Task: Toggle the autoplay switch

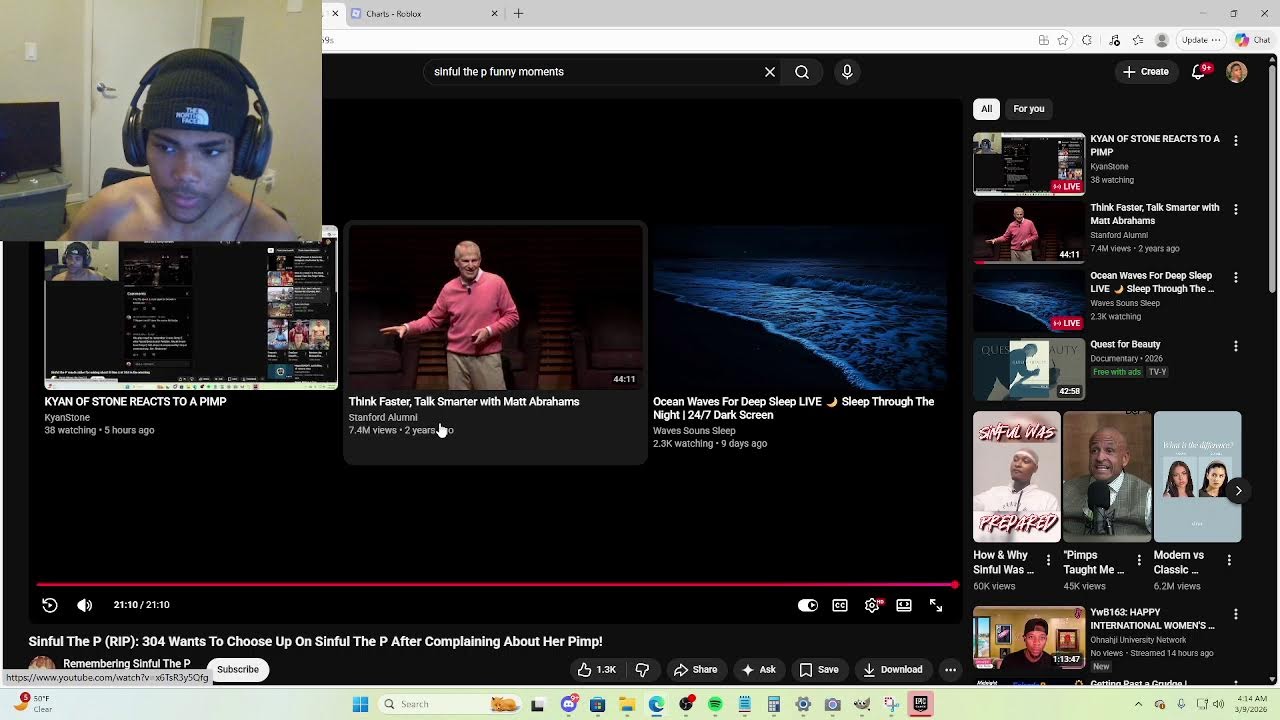Action: pyautogui.click(x=808, y=605)
